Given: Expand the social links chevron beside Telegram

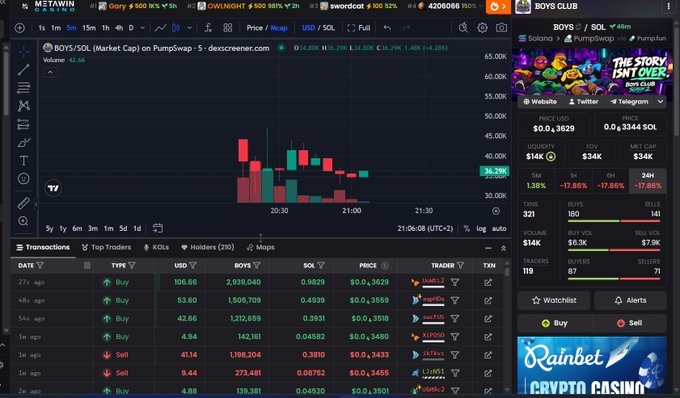Looking at the screenshot, I should tap(660, 101).
